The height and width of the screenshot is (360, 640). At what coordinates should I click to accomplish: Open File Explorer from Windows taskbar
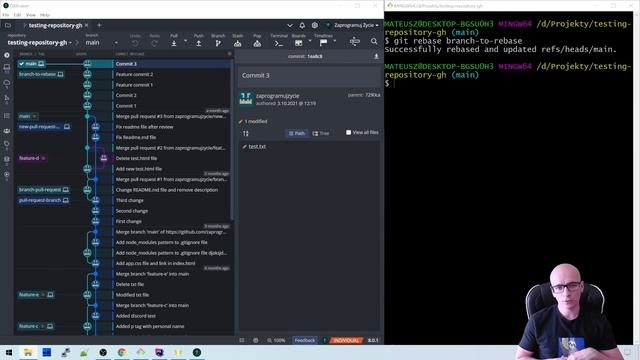[x=28, y=352]
